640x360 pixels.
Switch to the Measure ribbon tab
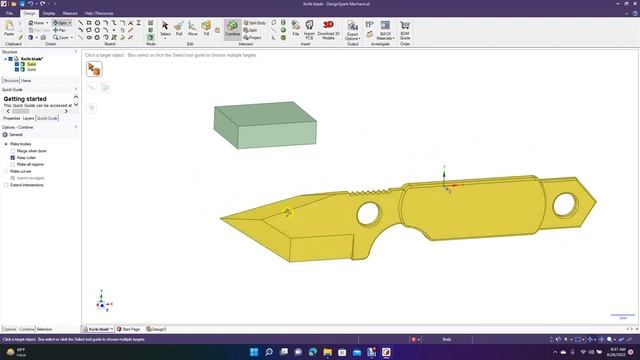[70, 13]
